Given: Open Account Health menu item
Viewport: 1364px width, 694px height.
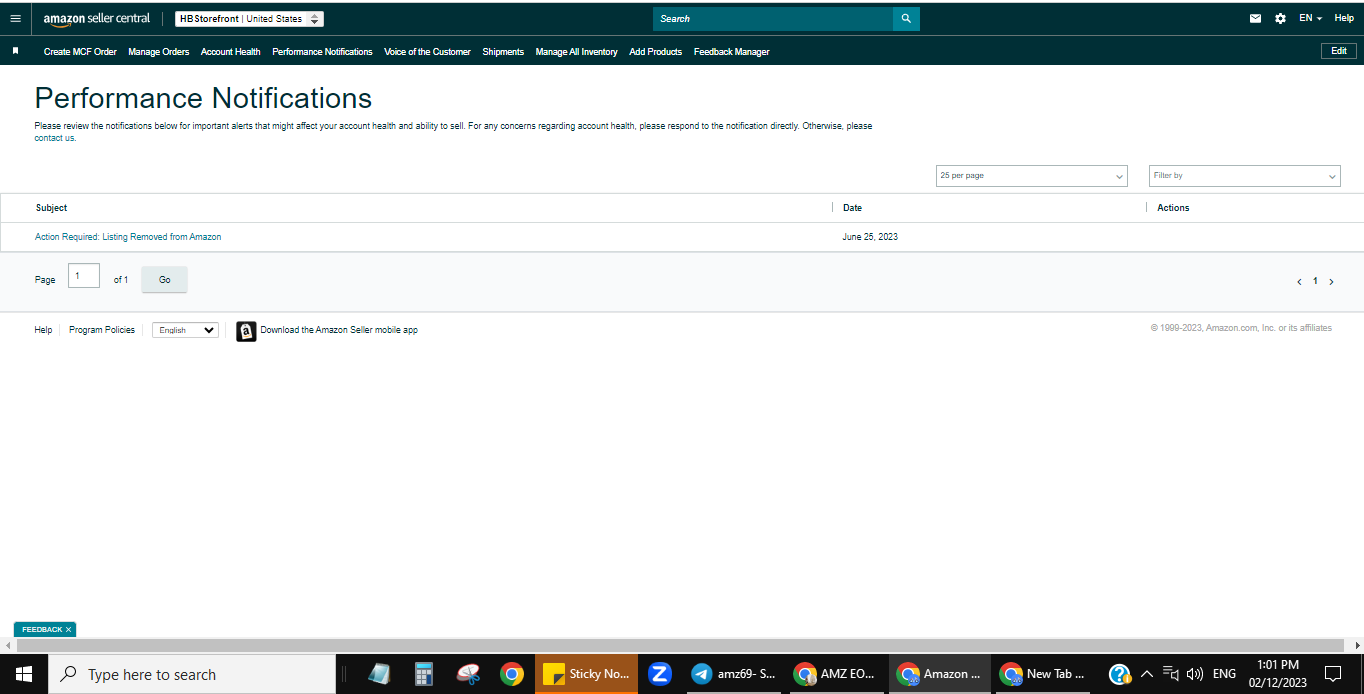Looking at the screenshot, I should [230, 52].
